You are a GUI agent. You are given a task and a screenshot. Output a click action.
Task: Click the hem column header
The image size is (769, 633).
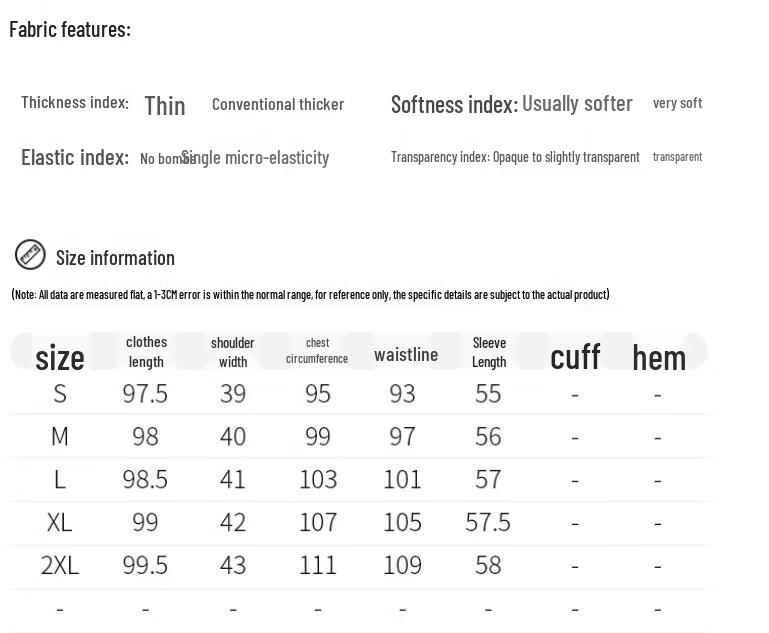point(659,357)
